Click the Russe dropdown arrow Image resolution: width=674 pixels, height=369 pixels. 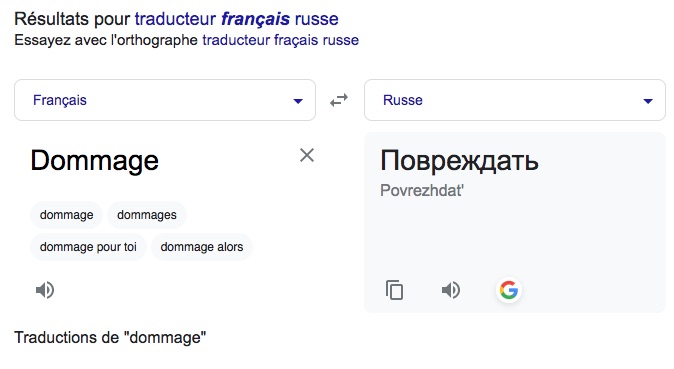tap(648, 101)
